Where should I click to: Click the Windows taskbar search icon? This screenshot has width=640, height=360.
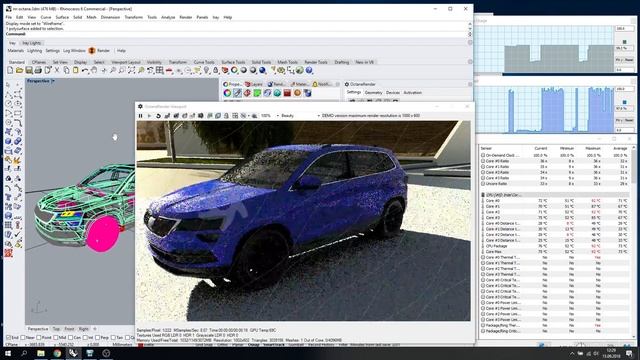(24, 353)
